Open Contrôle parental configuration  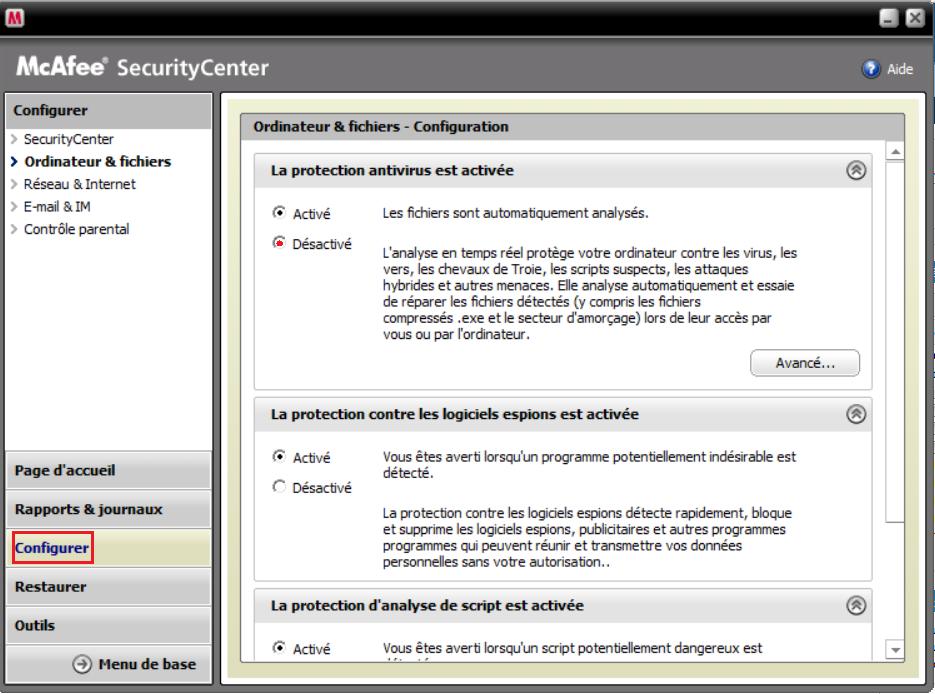pos(76,230)
